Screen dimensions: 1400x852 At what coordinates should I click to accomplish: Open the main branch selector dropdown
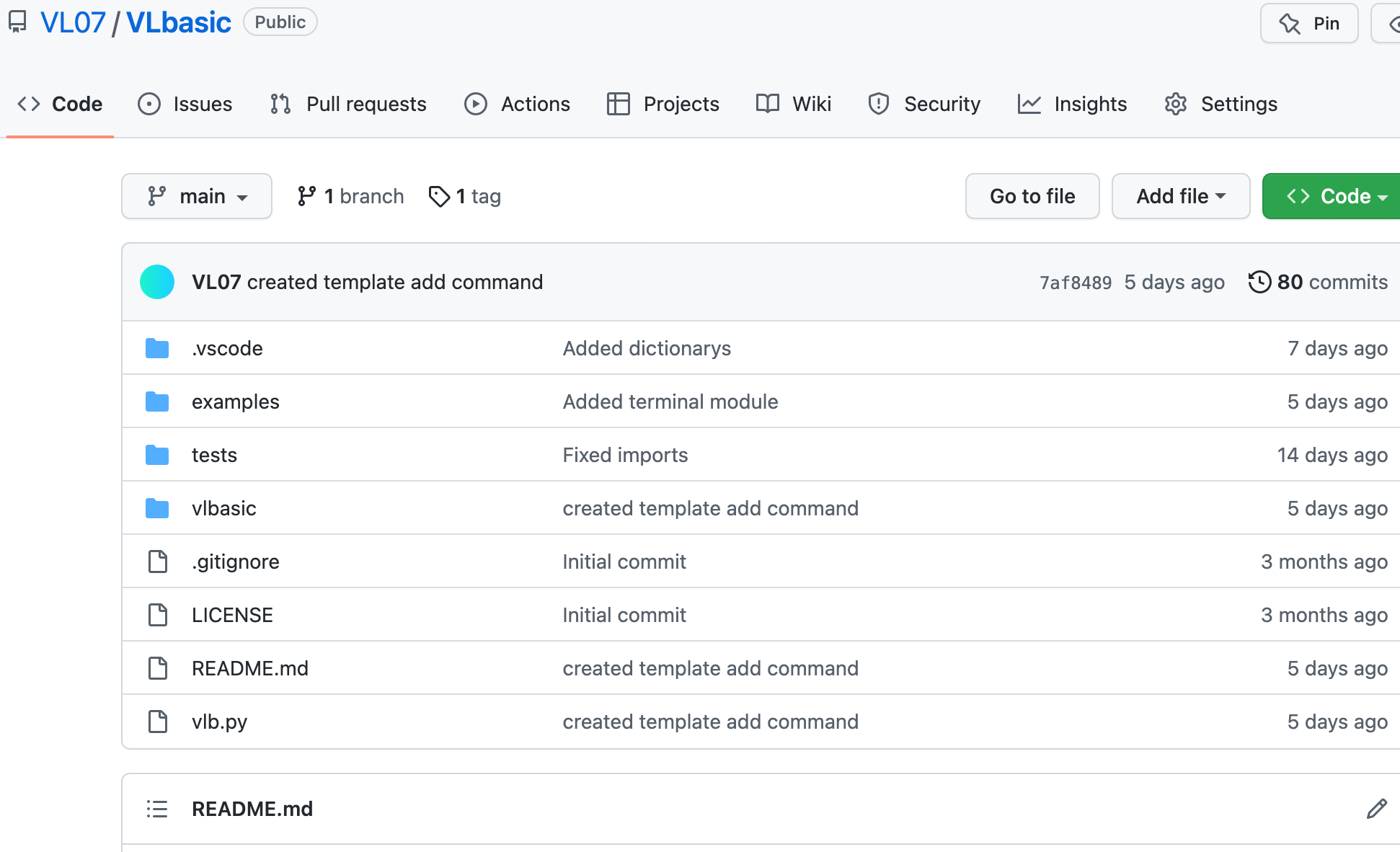[x=197, y=196]
